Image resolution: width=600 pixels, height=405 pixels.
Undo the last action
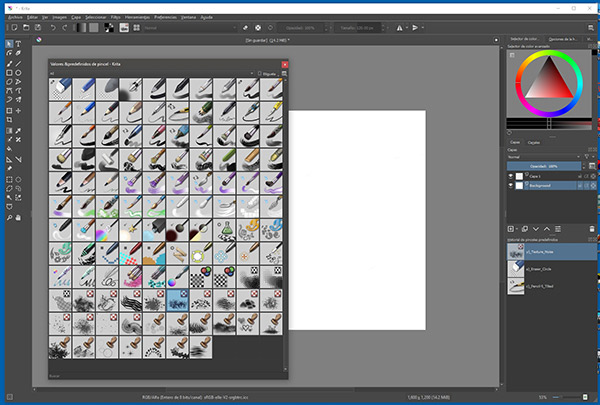pos(53,28)
